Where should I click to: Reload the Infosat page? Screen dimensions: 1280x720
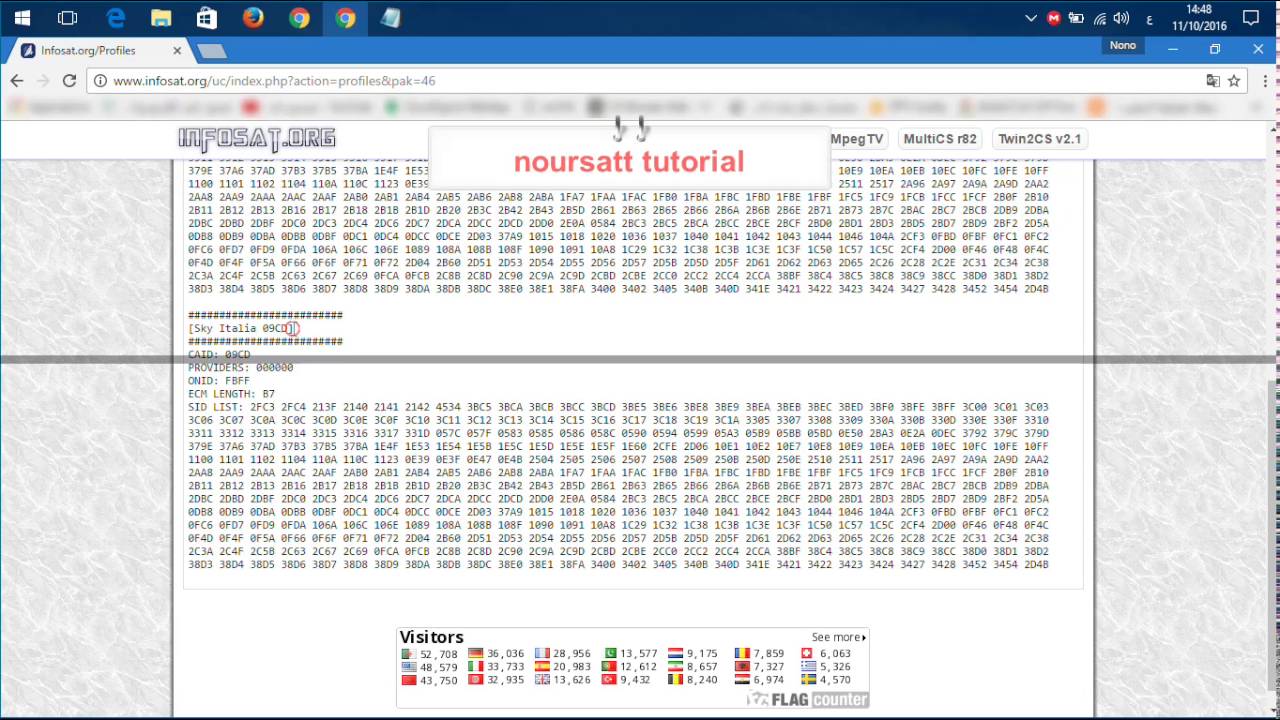click(x=69, y=81)
